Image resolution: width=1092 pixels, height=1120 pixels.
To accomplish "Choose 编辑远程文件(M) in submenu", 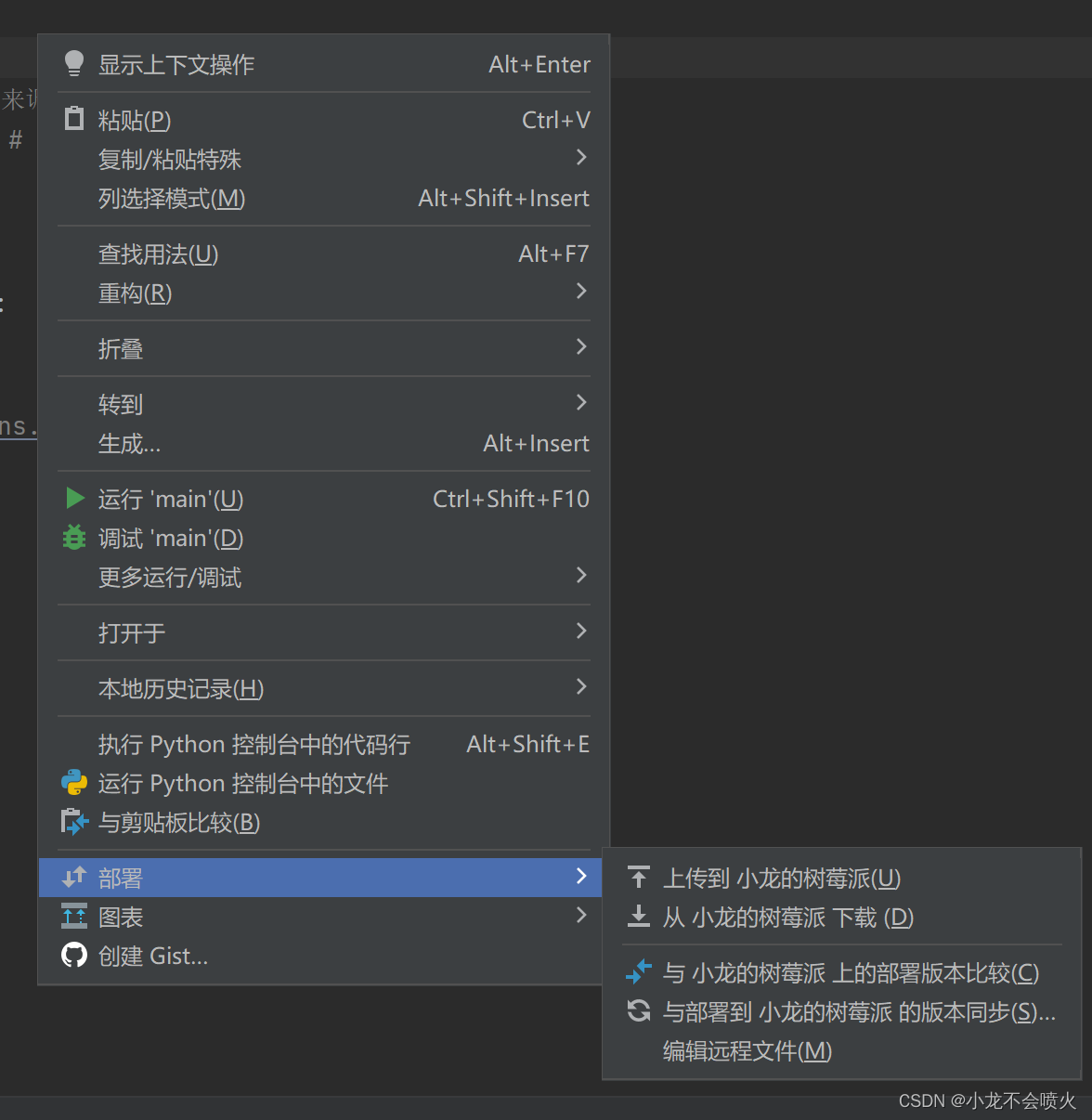I will 842,1050.
